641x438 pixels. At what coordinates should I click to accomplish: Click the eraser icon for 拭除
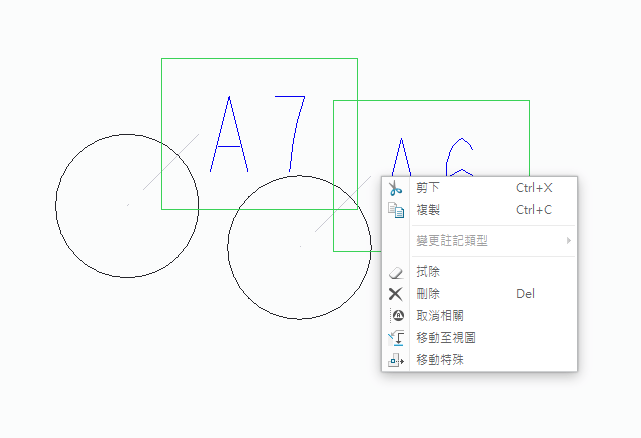pos(395,272)
